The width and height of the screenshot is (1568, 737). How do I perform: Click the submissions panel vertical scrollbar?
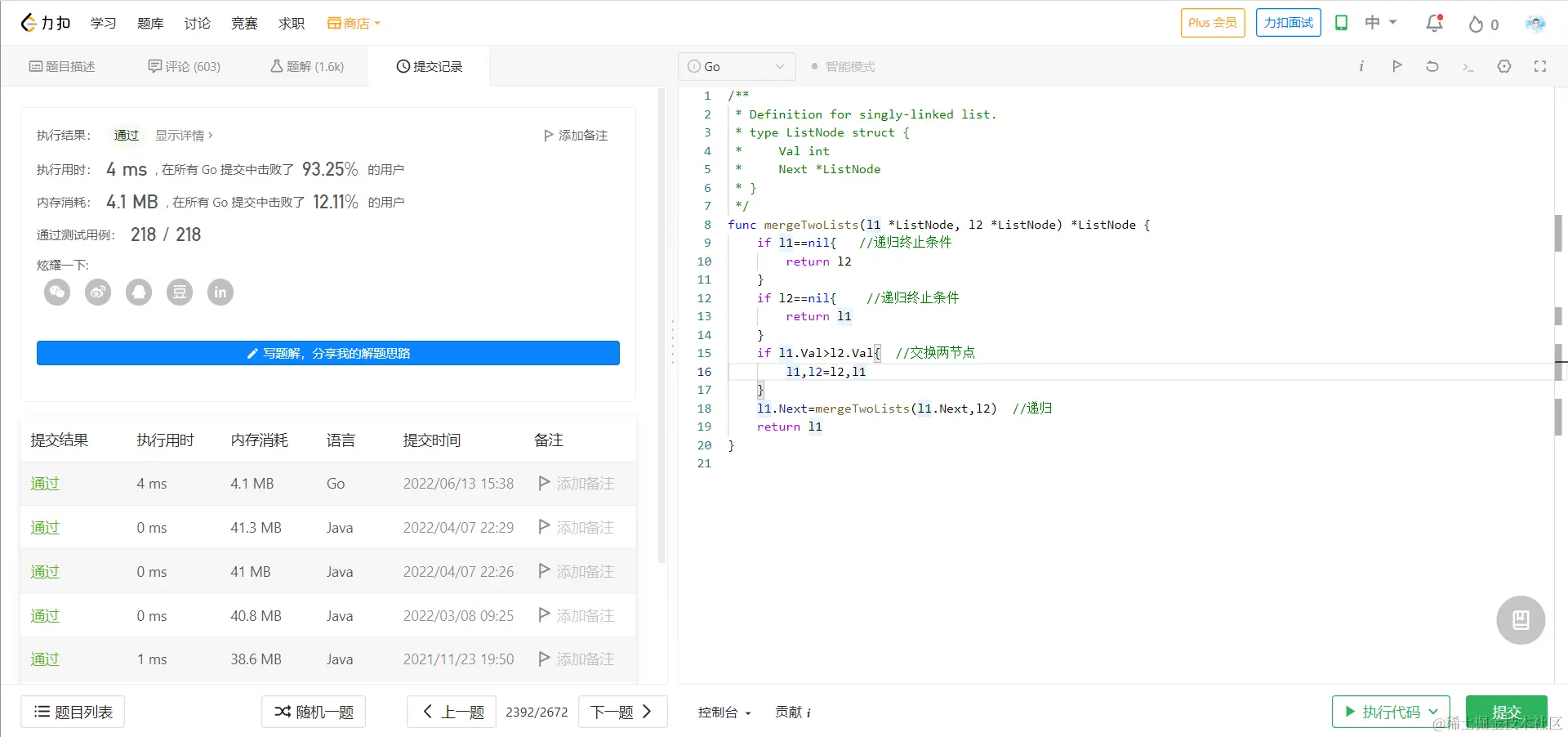tap(661, 327)
